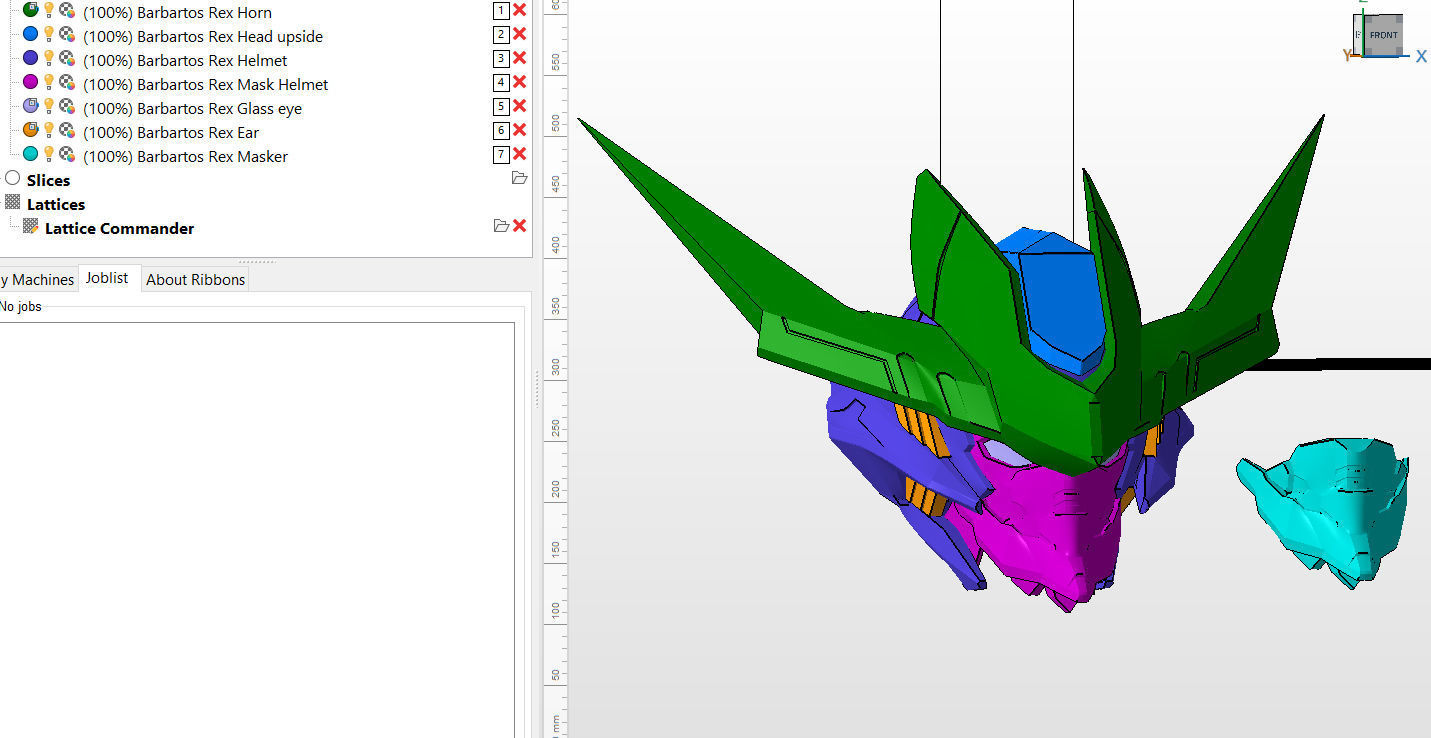Toggle visibility lightbulb for Barbartos Rex Ear
This screenshot has width=1431, height=738.
click(48, 130)
